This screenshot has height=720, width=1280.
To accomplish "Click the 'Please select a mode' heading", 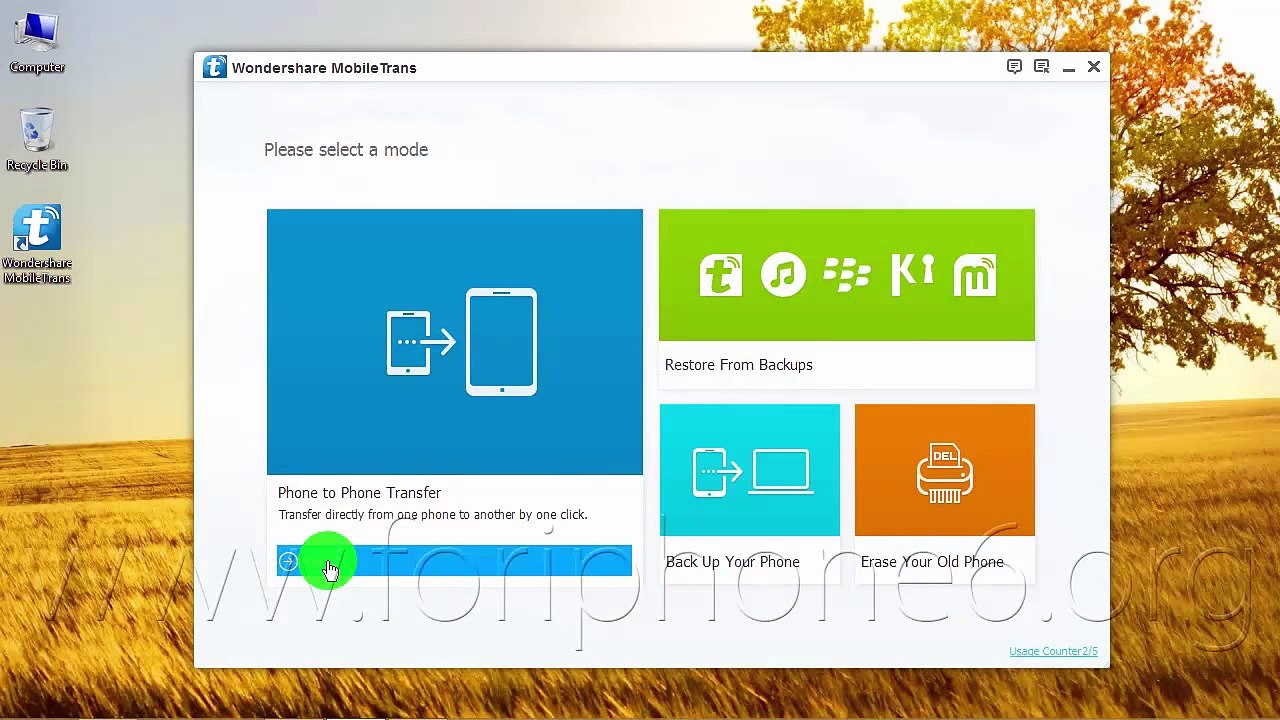I will 346,150.
